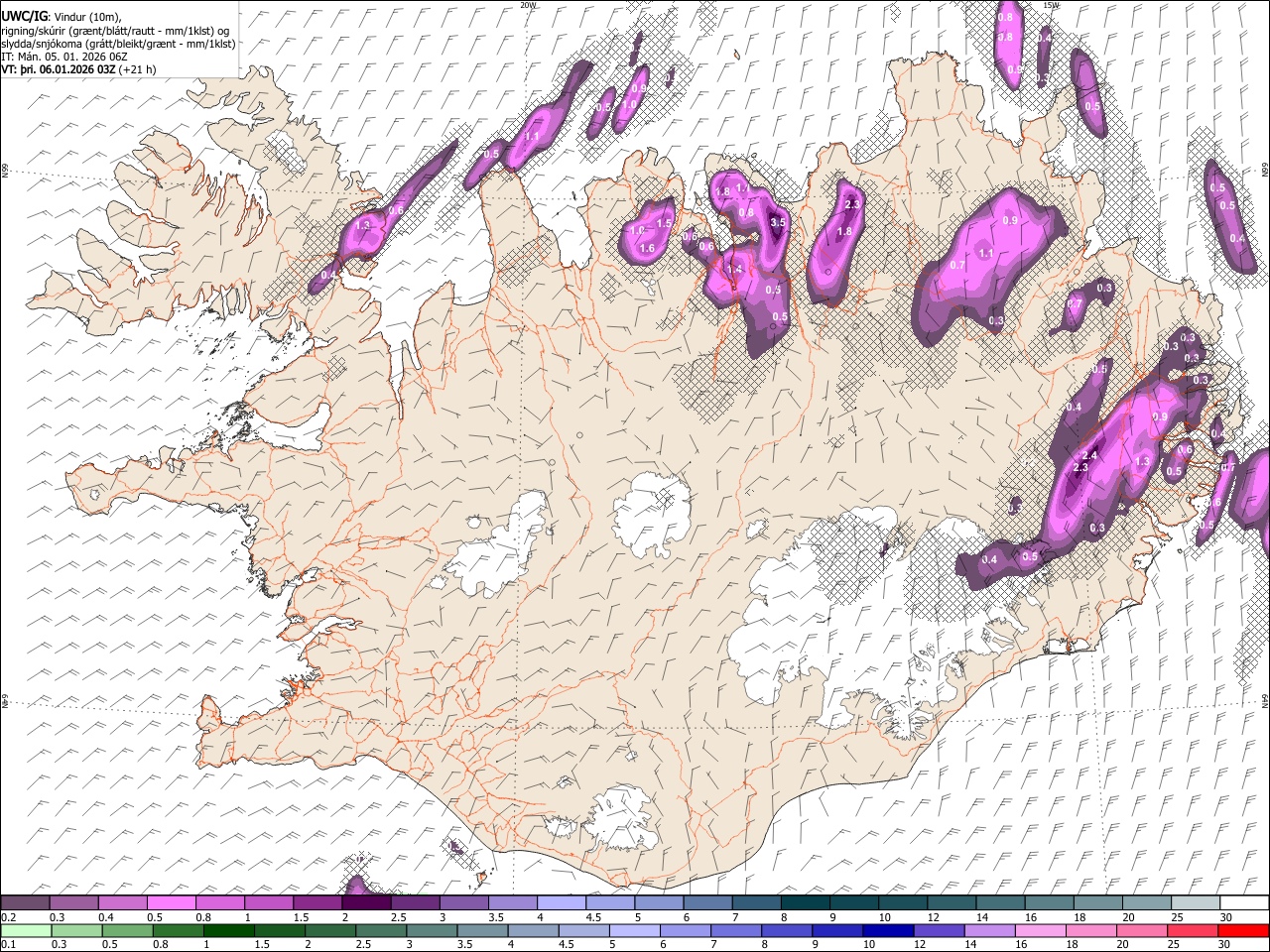Click the 'Vindur (10m)' label

pos(89,16)
